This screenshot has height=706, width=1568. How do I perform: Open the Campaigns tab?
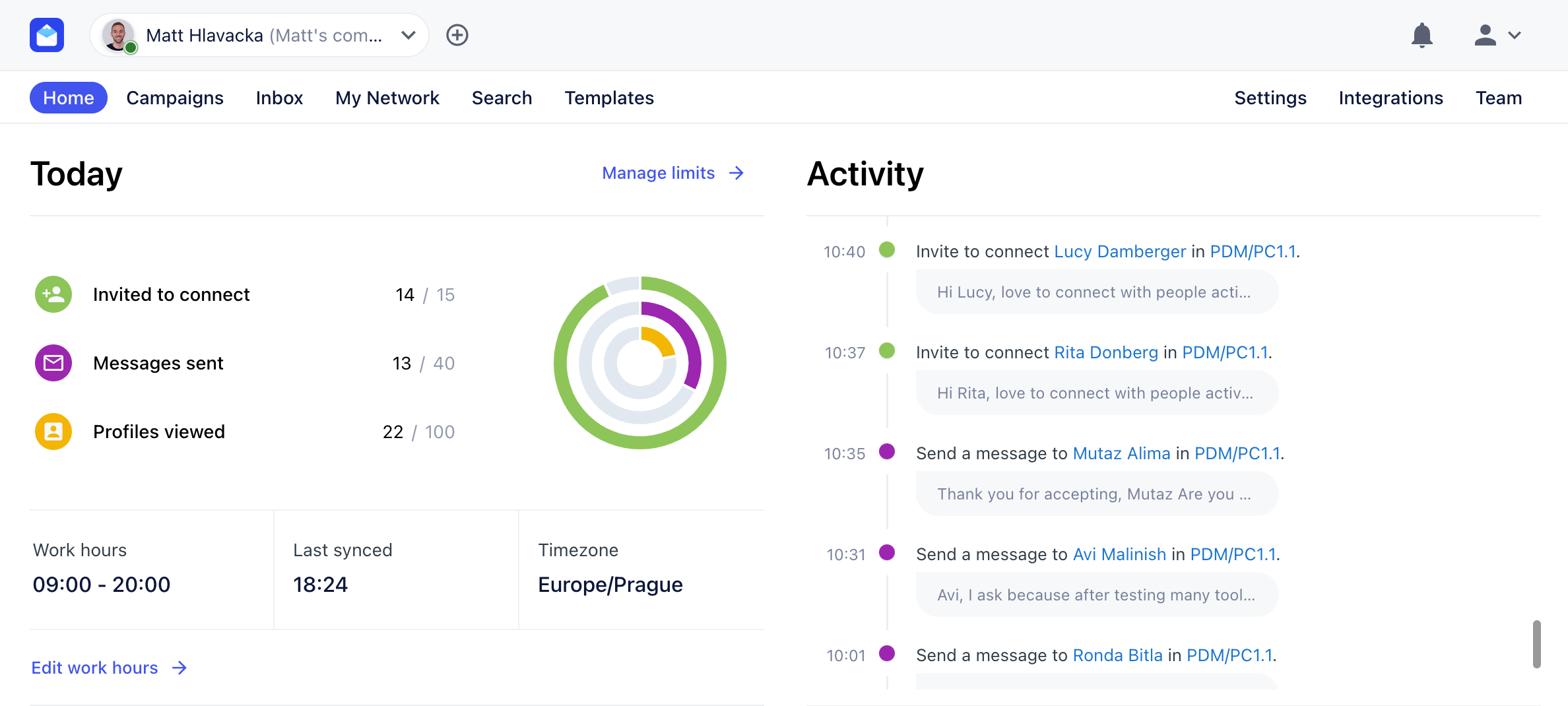pyautogui.click(x=175, y=98)
